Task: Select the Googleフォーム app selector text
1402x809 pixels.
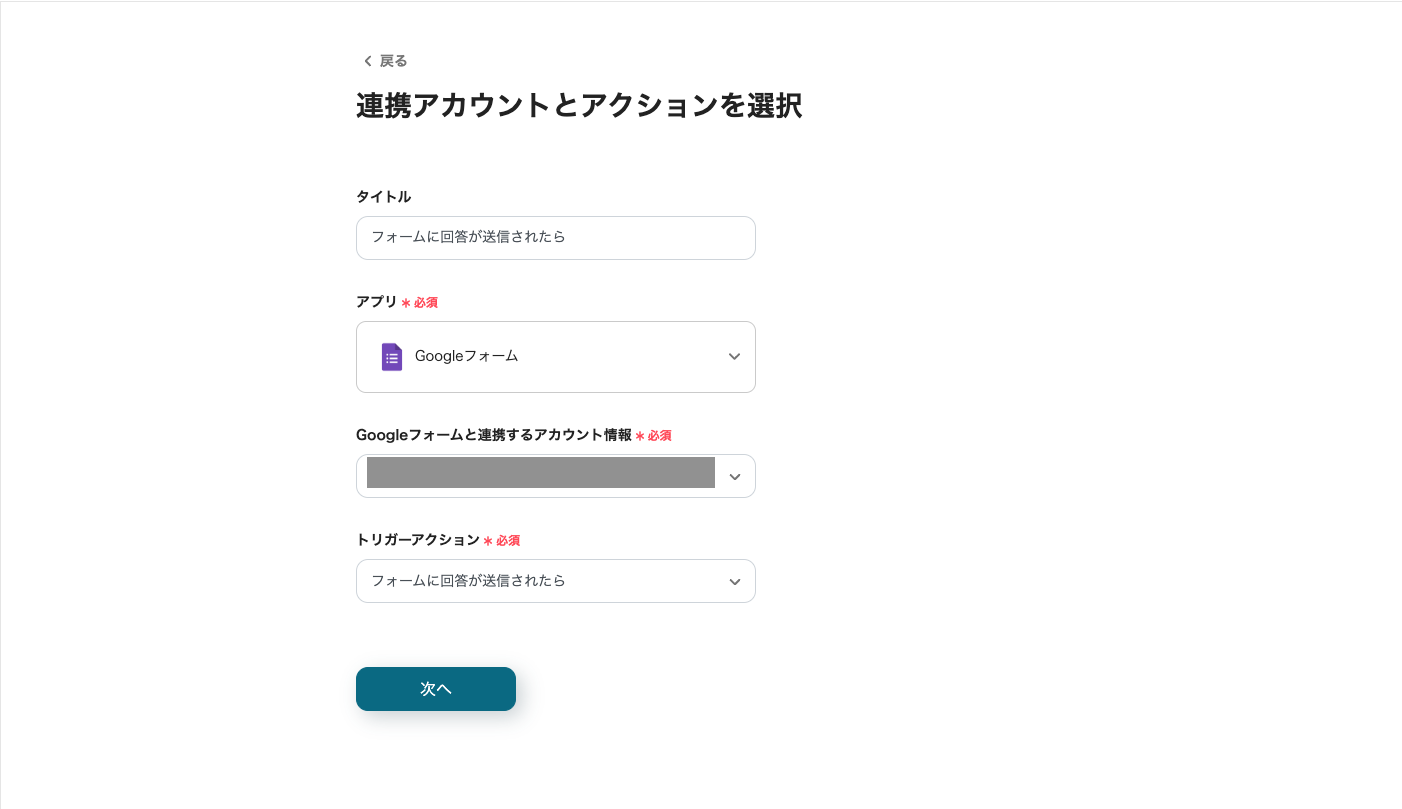Action: click(x=466, y=356)
